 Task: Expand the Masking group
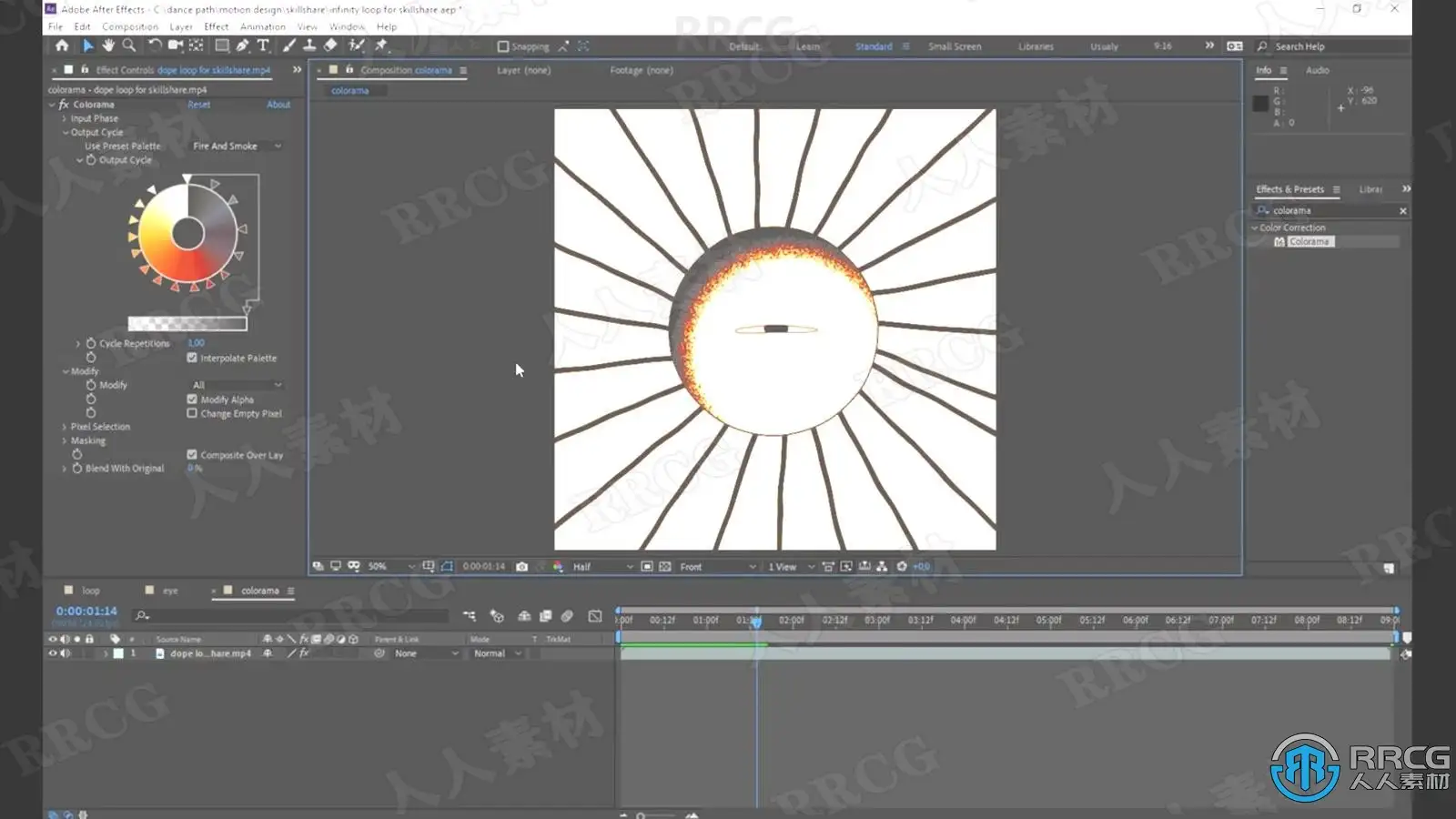tap(64, 440)
